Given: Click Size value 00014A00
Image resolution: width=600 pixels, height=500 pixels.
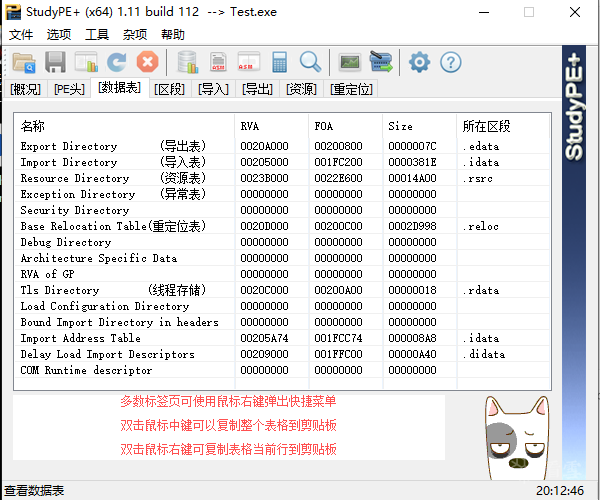Looking at the screenshot, I should [x=412, y=178].
